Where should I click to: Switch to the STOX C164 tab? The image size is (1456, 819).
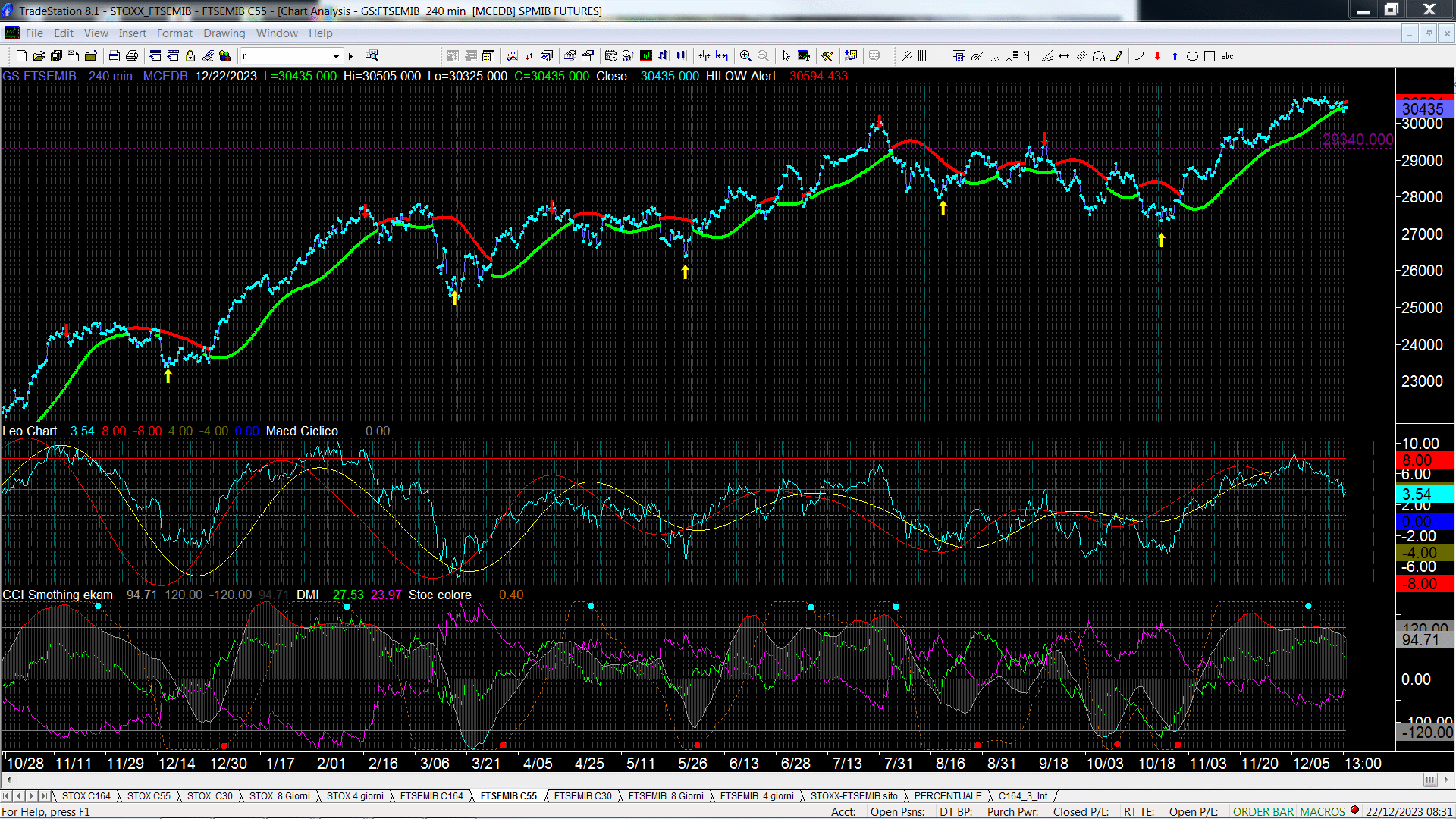tap(86, 796)
